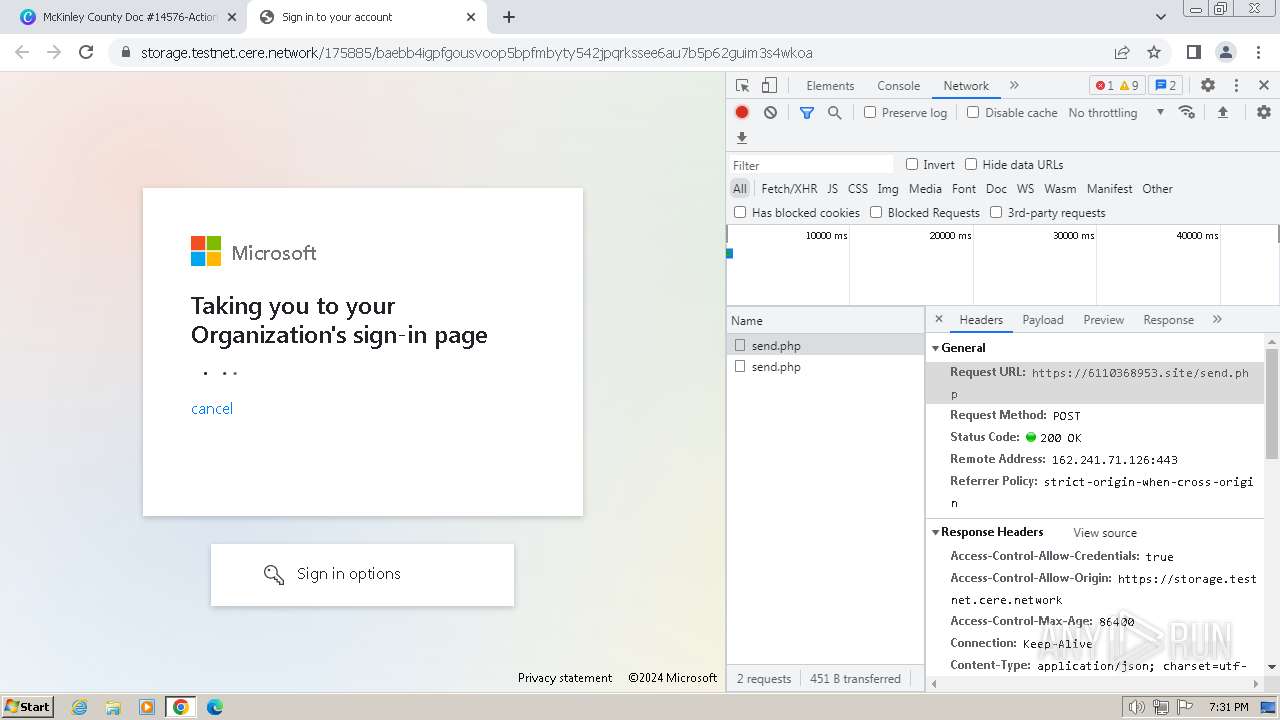Open Microsoft Edge from taskbar
The height and width of the screenshot is (720, 1280).
coord(214,707)
